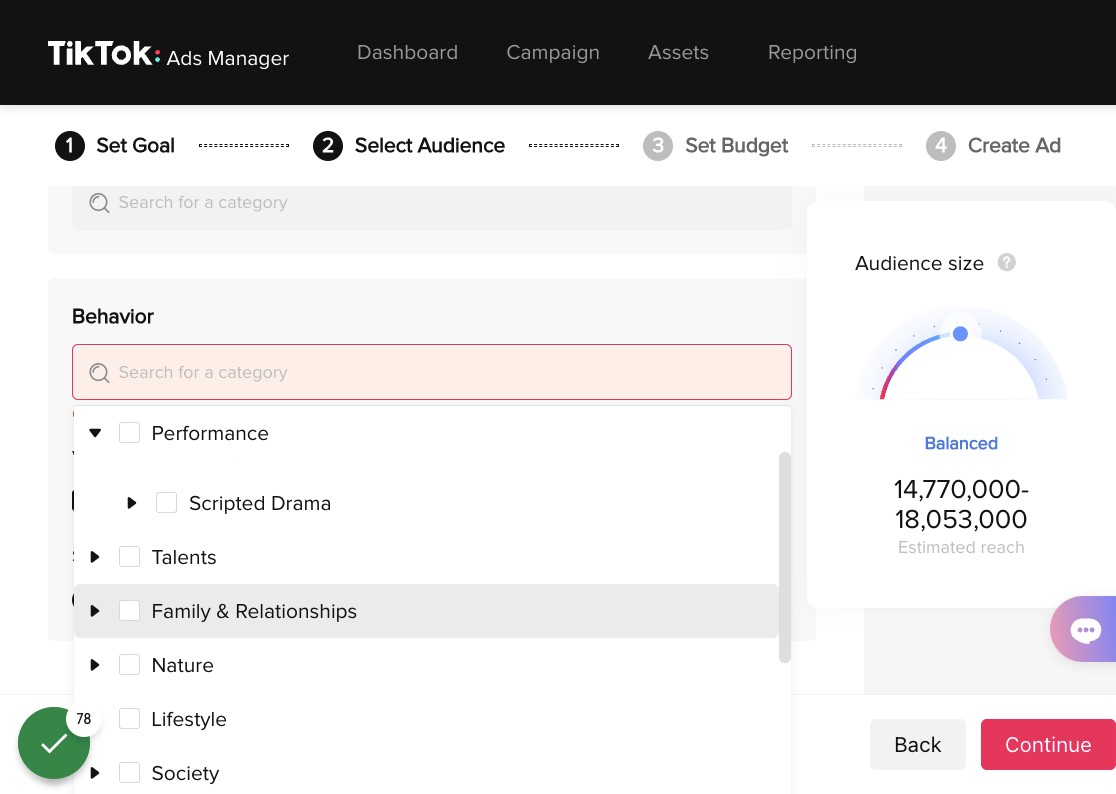1116x794 pixels.
Task: Click the audience size gauge indicator dot
Action: point(960,334)
